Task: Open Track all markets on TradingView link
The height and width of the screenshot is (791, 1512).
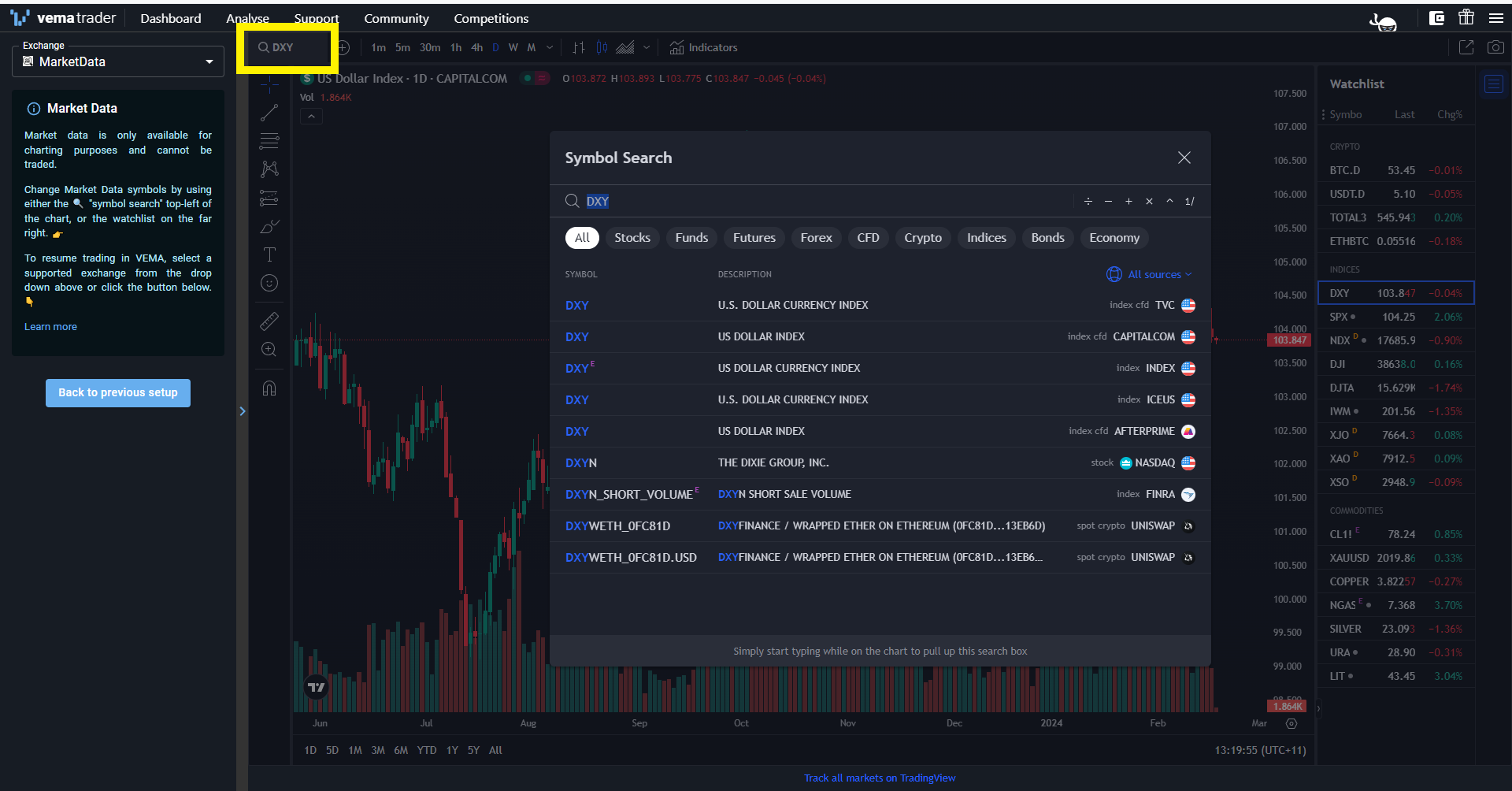Action: tap(880, 778)
